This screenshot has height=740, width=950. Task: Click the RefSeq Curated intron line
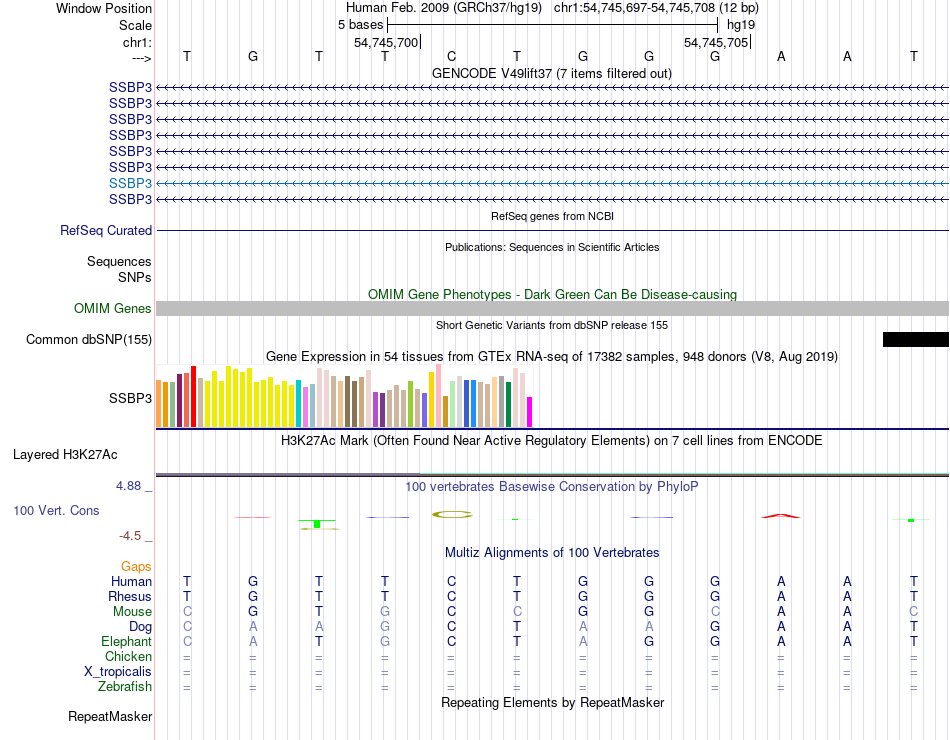[x=553, y=230]
